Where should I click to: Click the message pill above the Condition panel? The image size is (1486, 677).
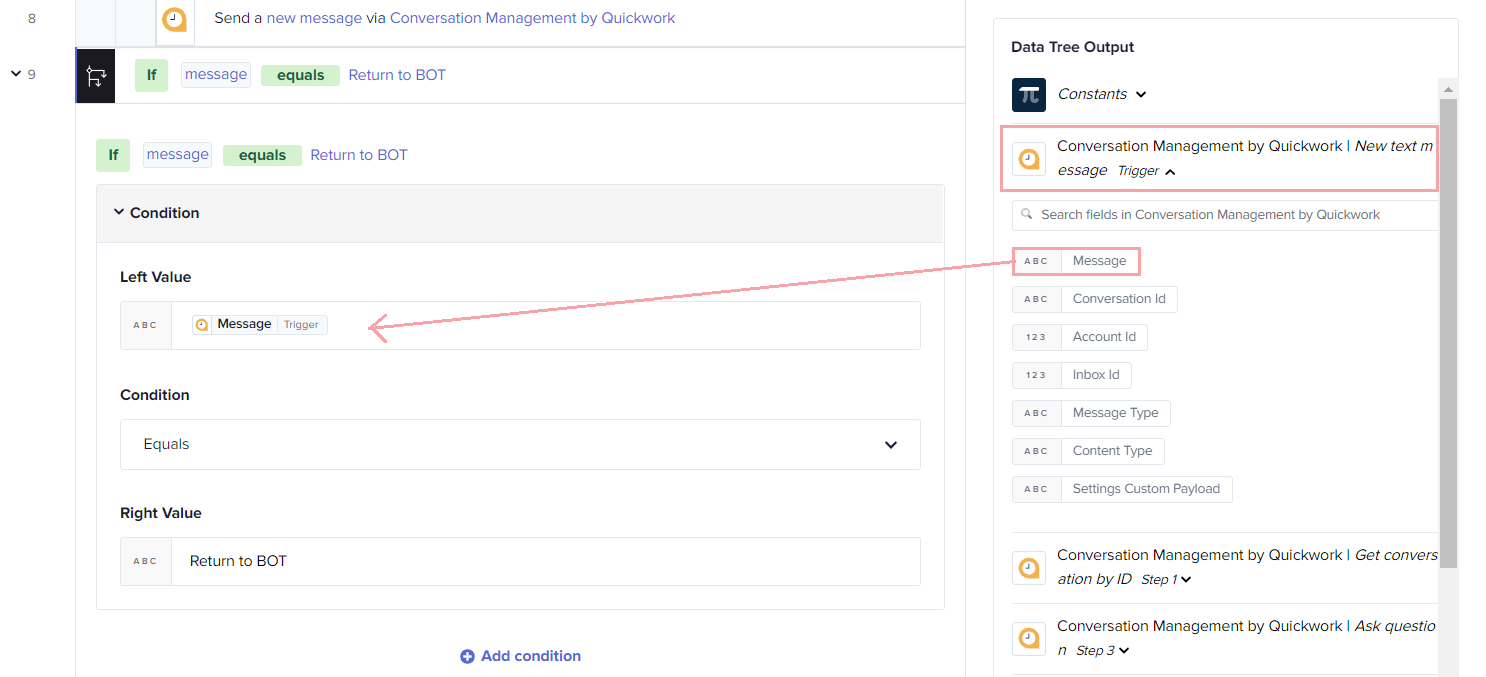coord(177,155)
